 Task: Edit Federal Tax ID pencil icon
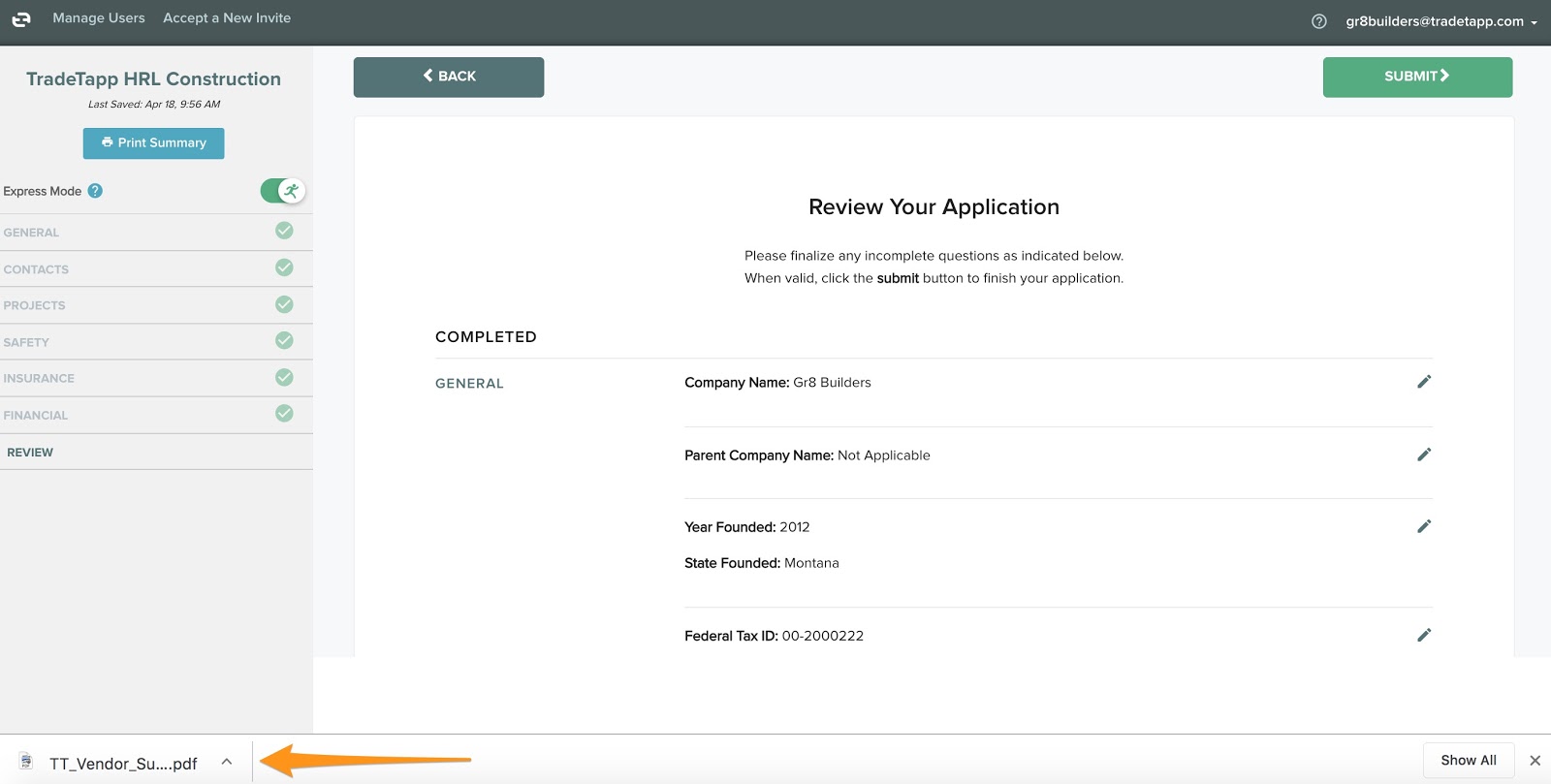1423,636
